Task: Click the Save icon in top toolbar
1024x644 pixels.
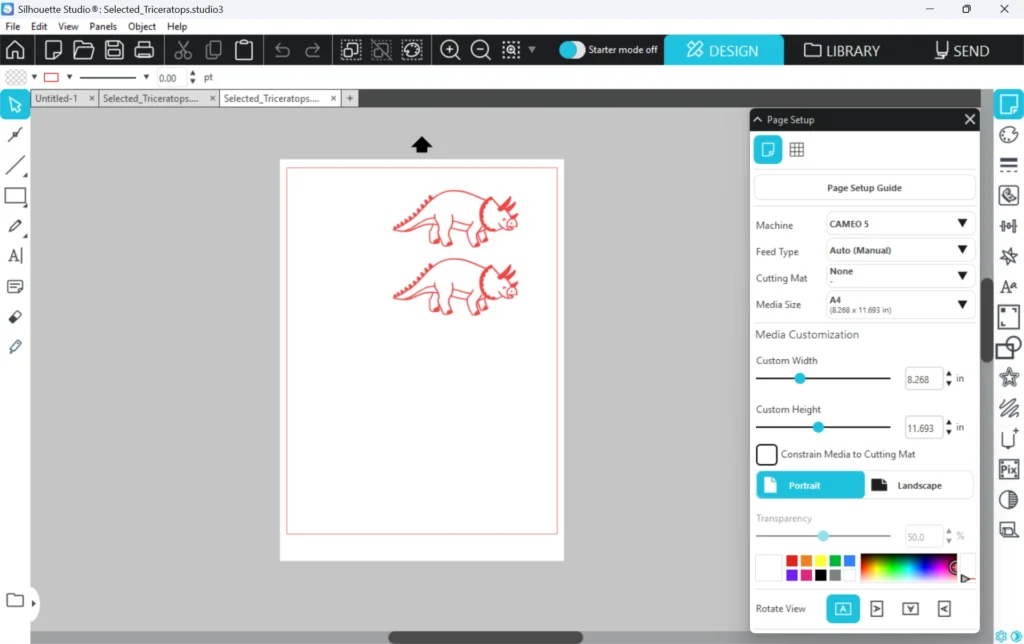Action: 114,50
